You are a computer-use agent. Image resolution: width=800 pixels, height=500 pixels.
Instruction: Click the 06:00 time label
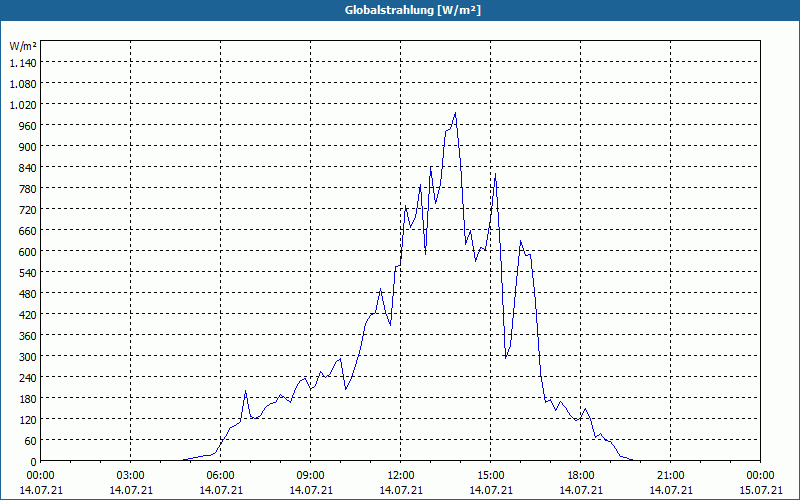220,476
